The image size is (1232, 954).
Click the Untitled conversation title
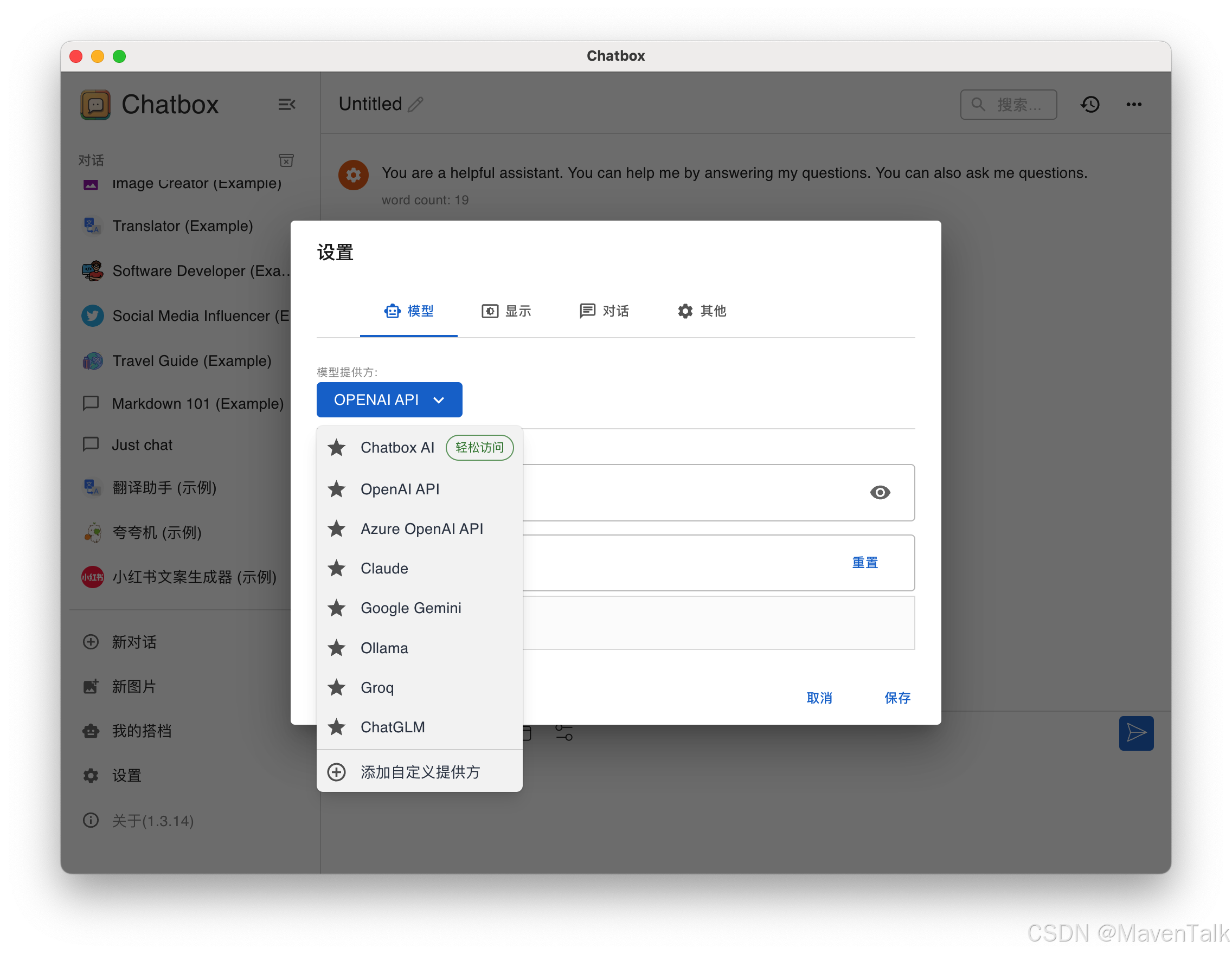click(x=370, y=104)
